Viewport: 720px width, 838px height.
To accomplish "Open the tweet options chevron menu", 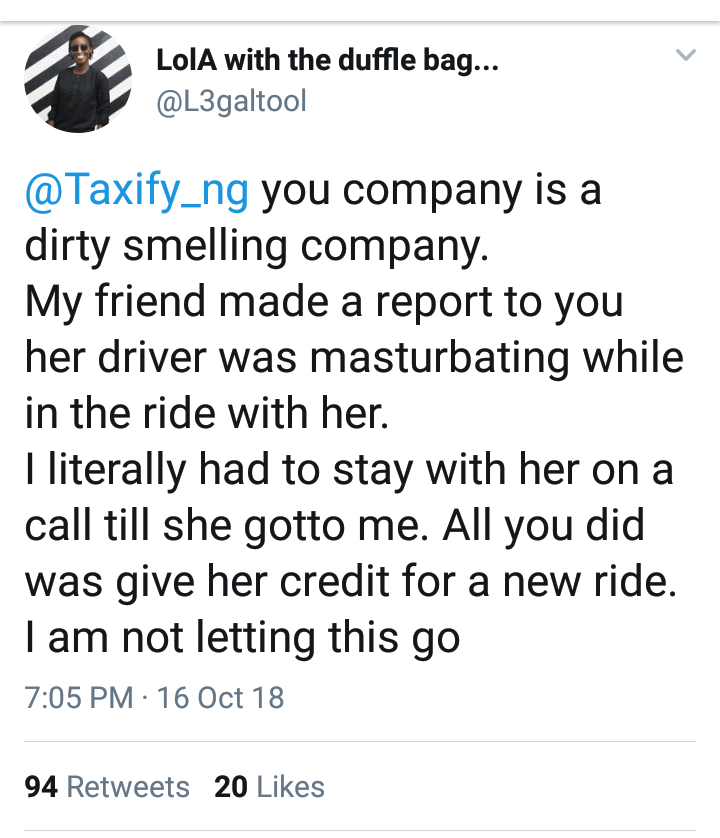I will tap(685, 55).
